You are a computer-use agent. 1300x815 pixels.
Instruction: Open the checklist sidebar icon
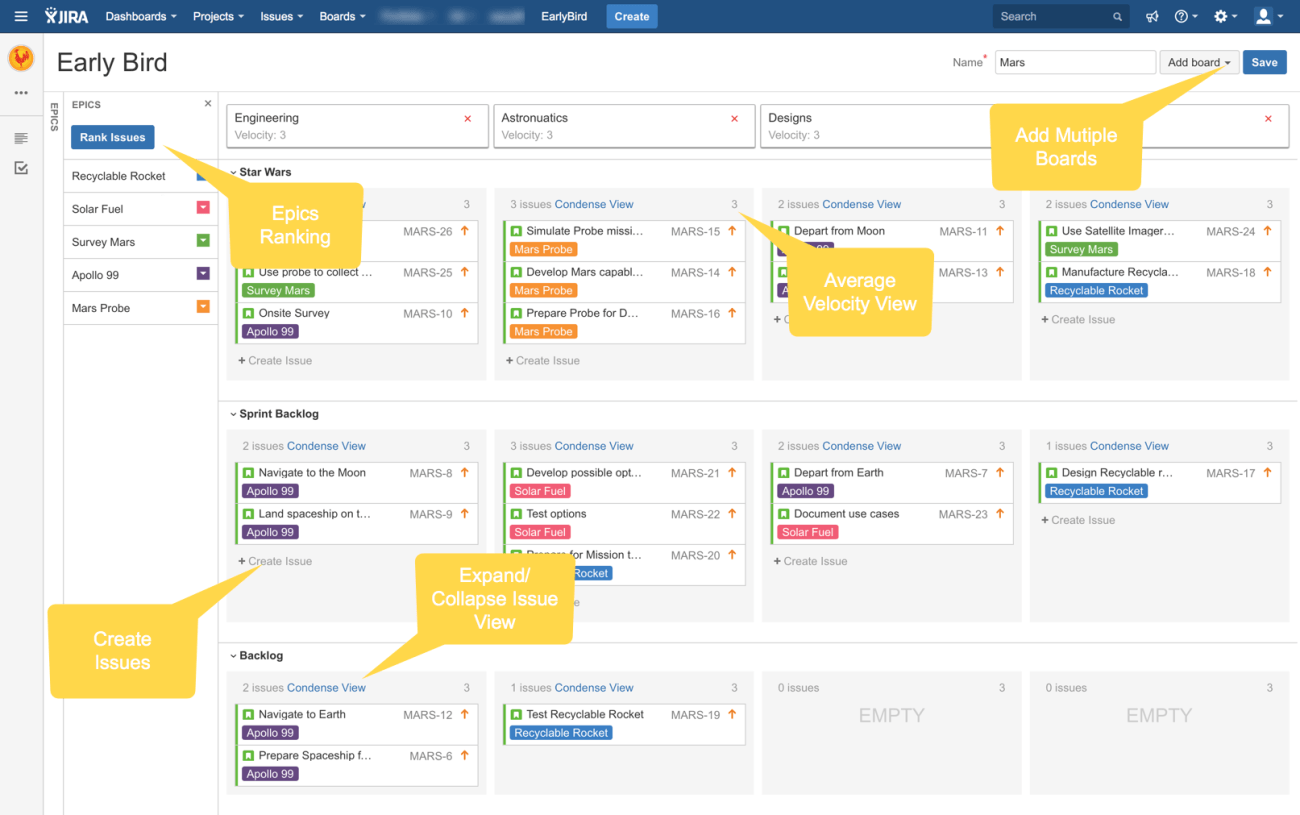[21, 168]
